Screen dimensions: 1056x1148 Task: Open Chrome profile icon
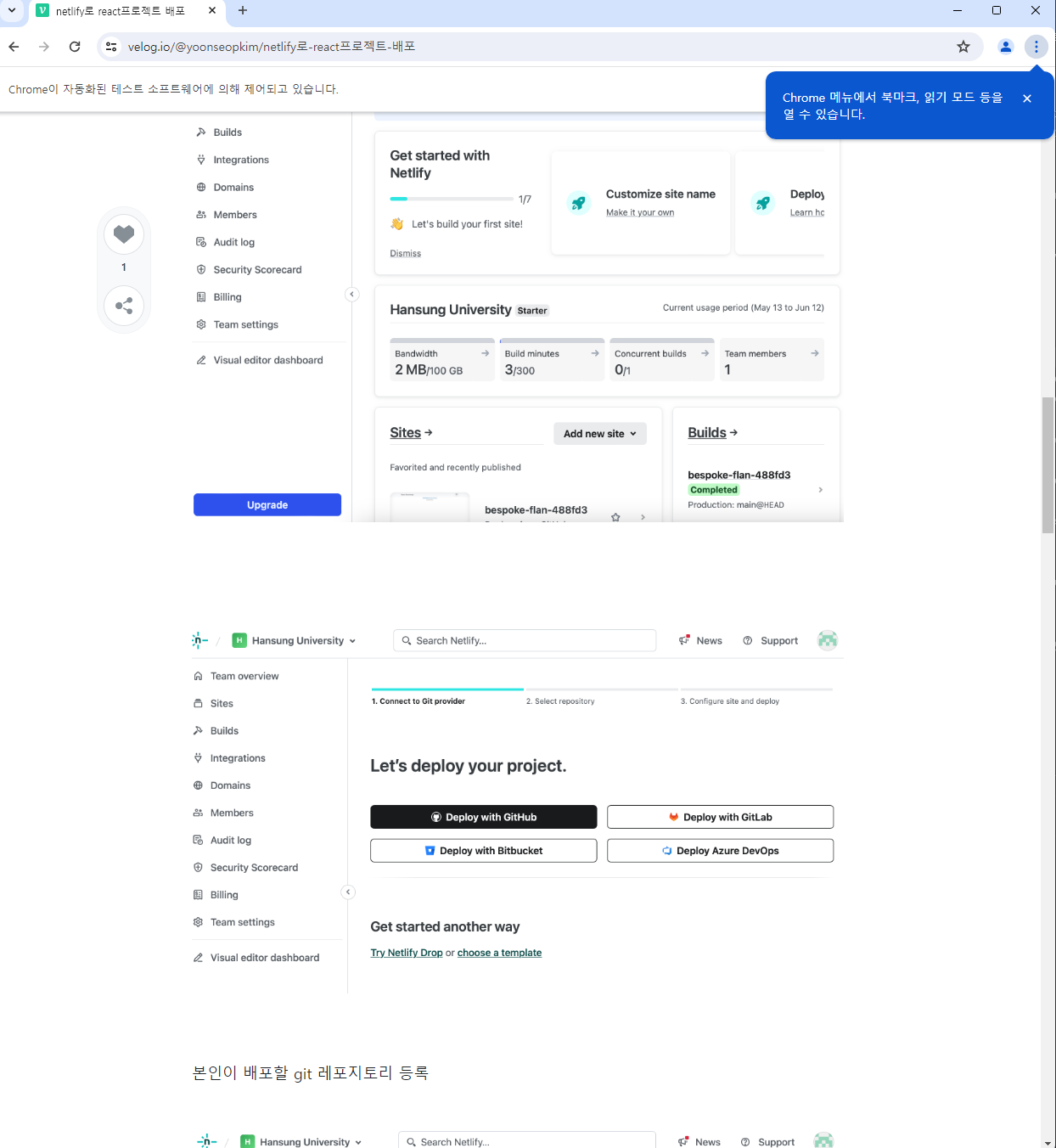1006,47
